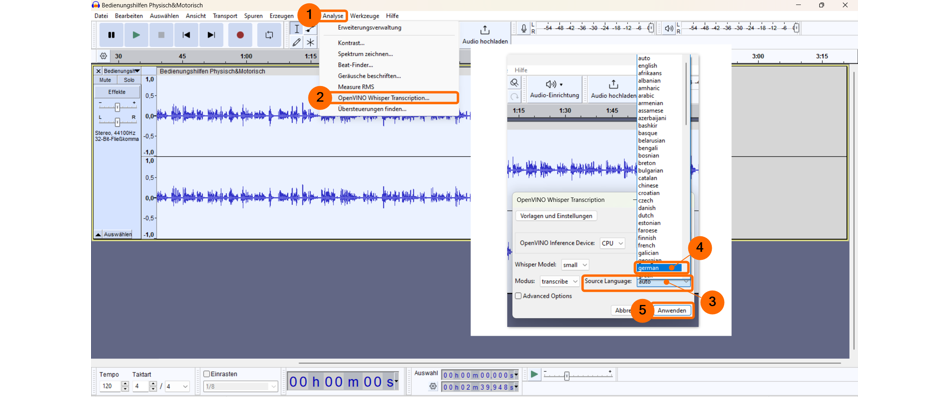Select the pencil Draw tool
This screenshot has width=949, height=397.
pyautogui.click(x=297, y=42)
